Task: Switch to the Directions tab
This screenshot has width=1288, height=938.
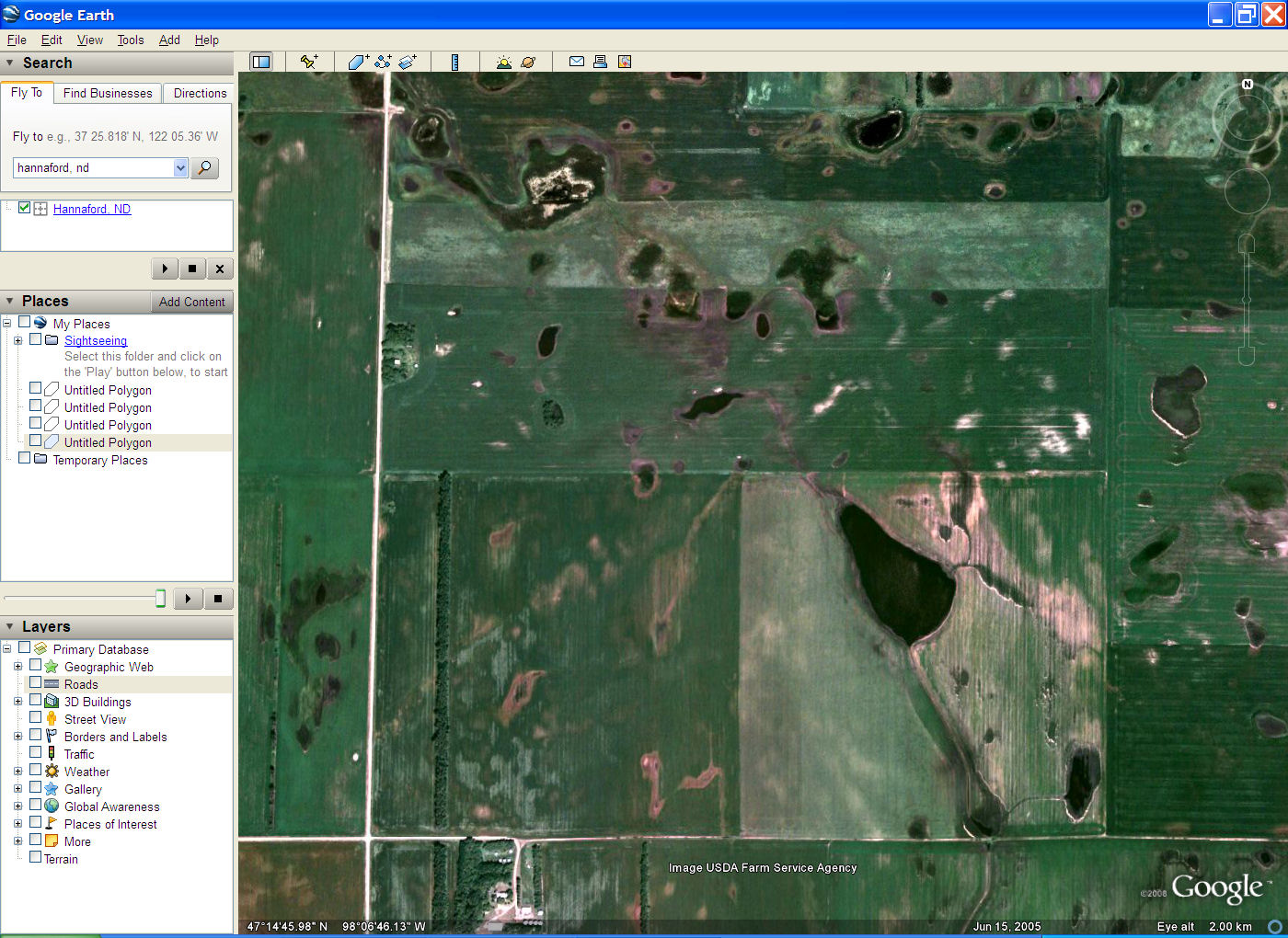Action: [x=200, y=93]
